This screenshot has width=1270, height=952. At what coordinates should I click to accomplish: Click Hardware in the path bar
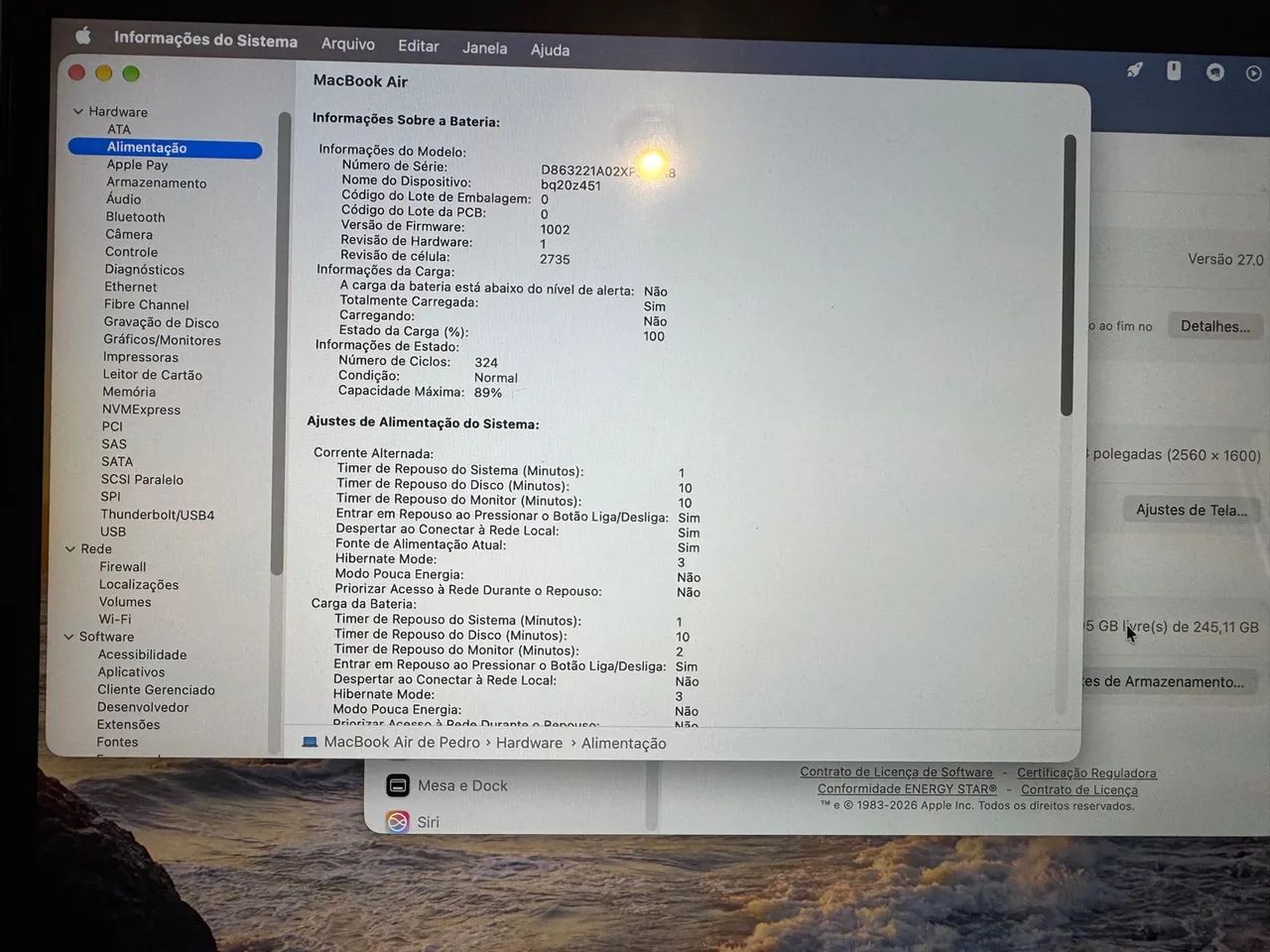pos(529,743)
